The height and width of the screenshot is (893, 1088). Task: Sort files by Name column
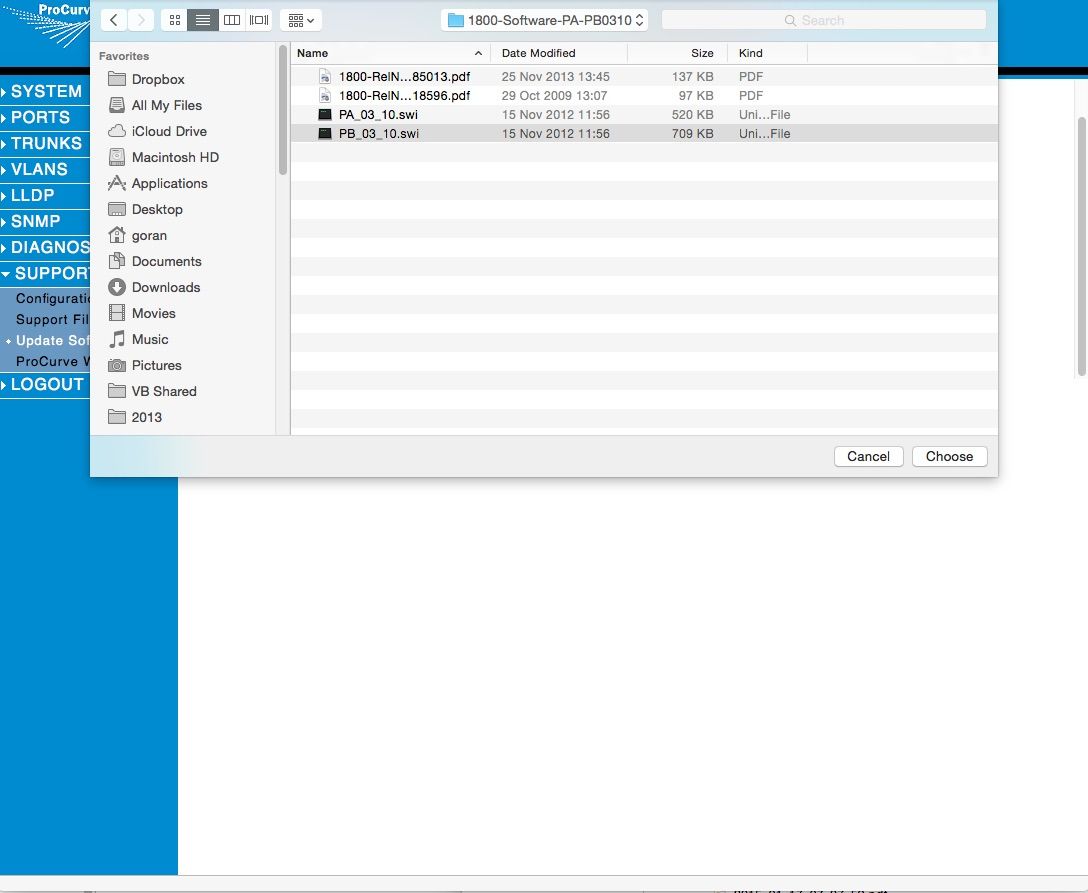coord(390,53)
